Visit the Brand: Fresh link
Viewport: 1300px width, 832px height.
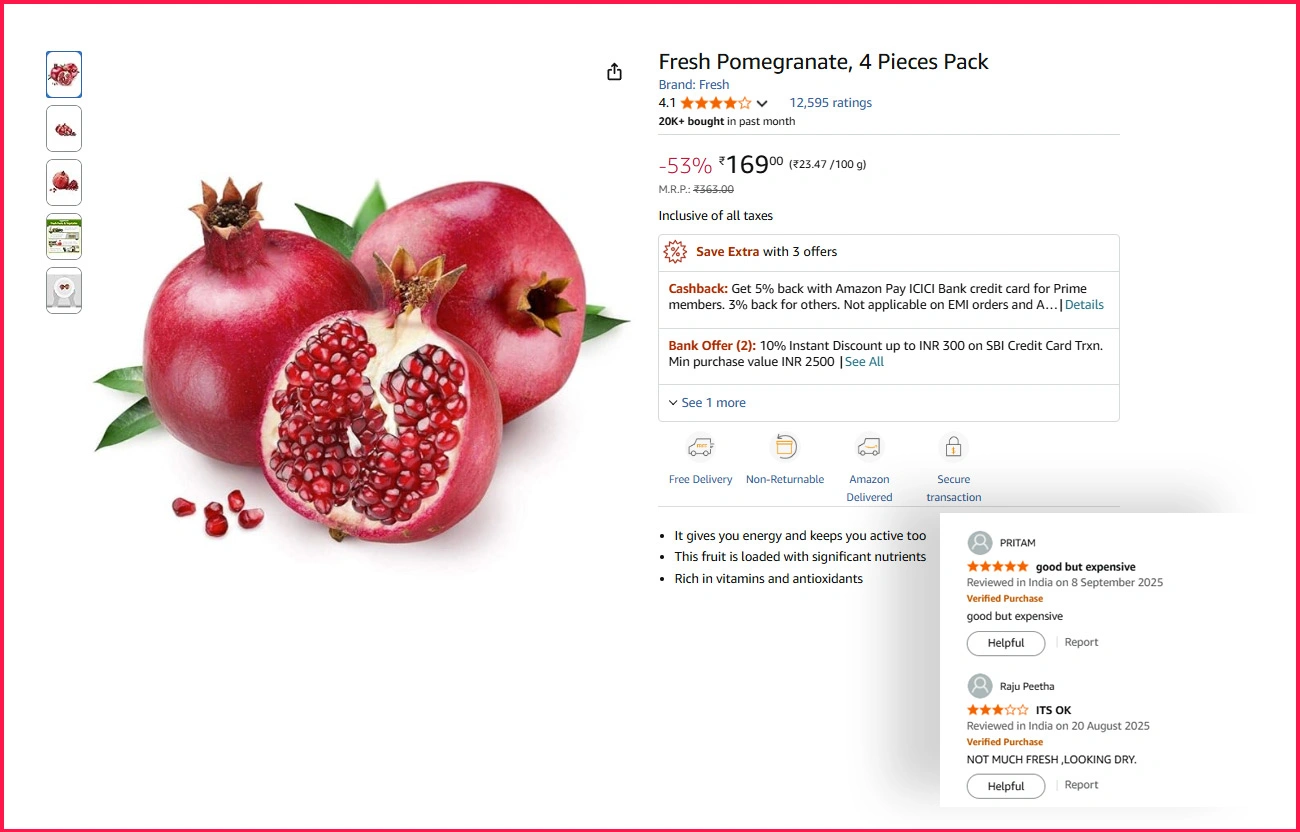coord(694,85)
